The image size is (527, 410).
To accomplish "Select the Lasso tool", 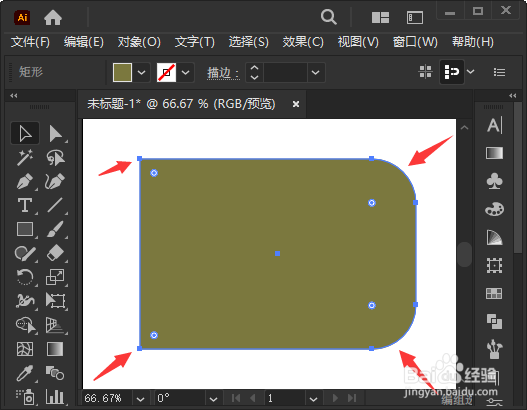I will pyautogui.click(x=55, y=157).
